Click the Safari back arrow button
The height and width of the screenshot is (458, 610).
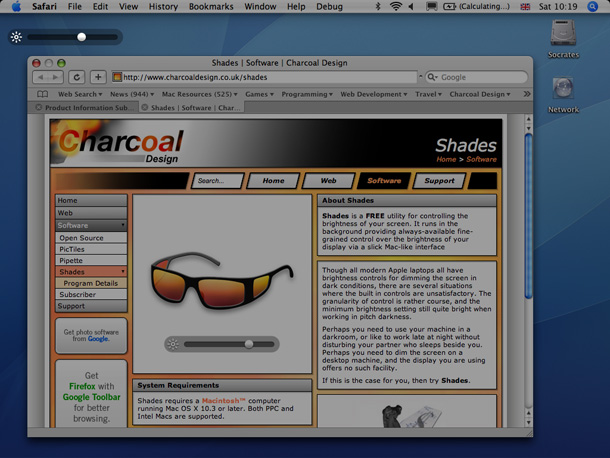tap(40, 77)
